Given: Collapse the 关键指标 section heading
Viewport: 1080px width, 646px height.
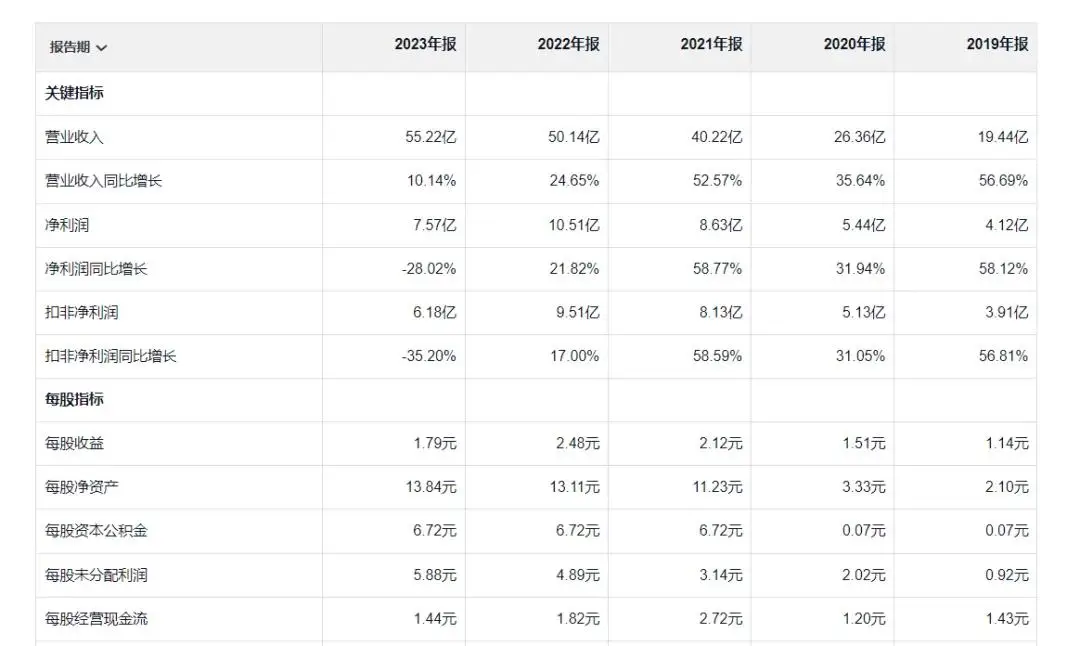Looking at the screenshot, I should coord(75,93).
